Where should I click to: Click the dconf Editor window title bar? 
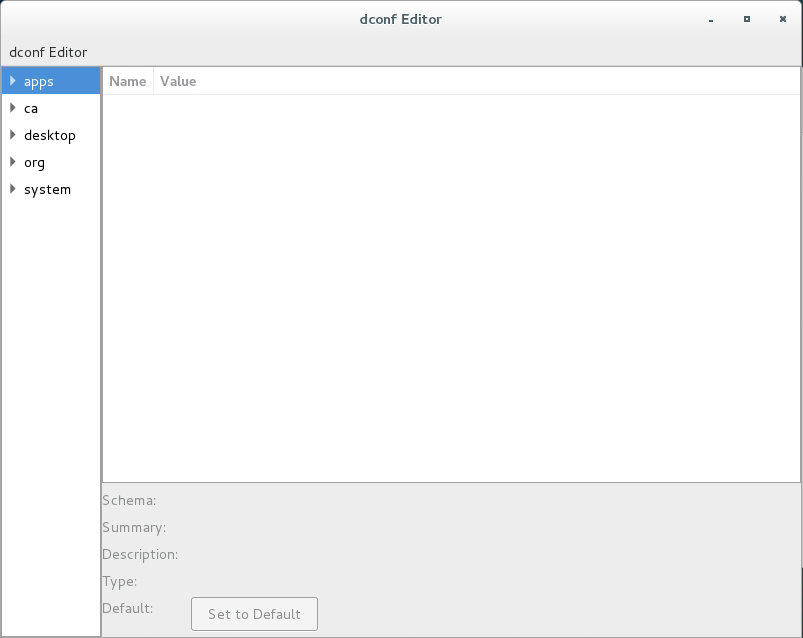coord(400,19)
